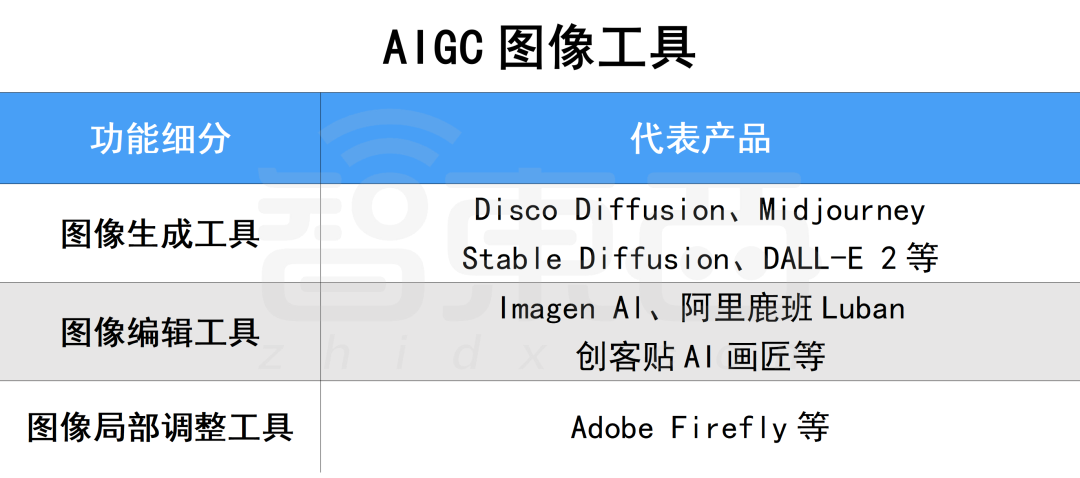The image size is (1080, 478).
Task: Click the Imagen AI text
Action: tap(562, 308)
